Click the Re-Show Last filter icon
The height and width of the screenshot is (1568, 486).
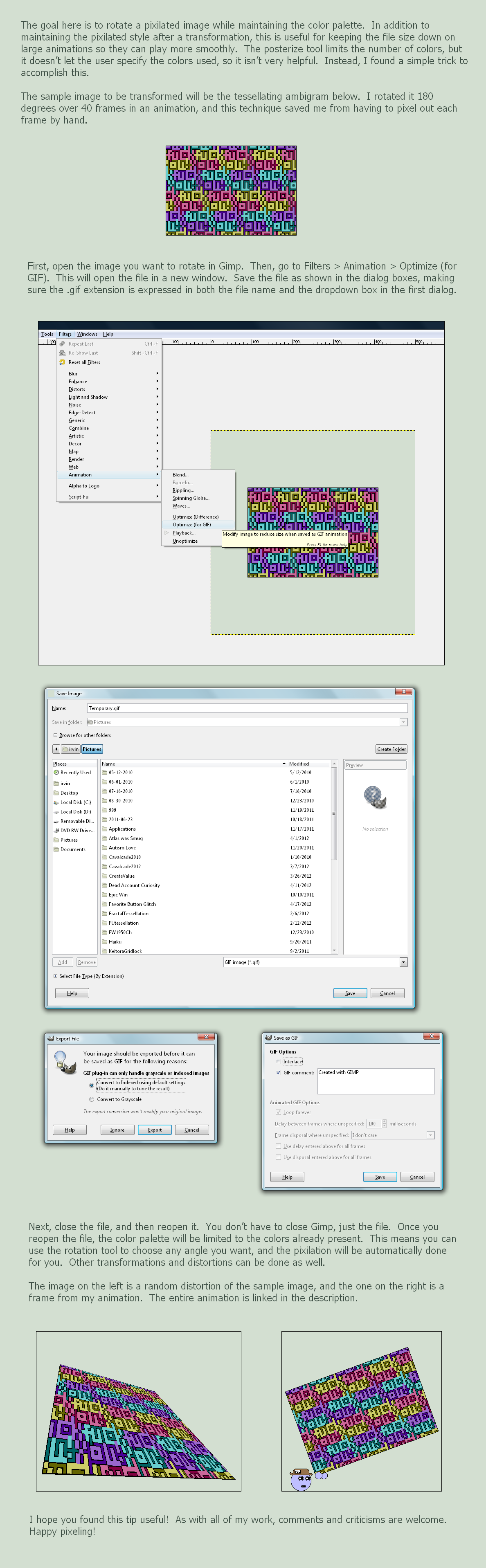coord(62,353)
